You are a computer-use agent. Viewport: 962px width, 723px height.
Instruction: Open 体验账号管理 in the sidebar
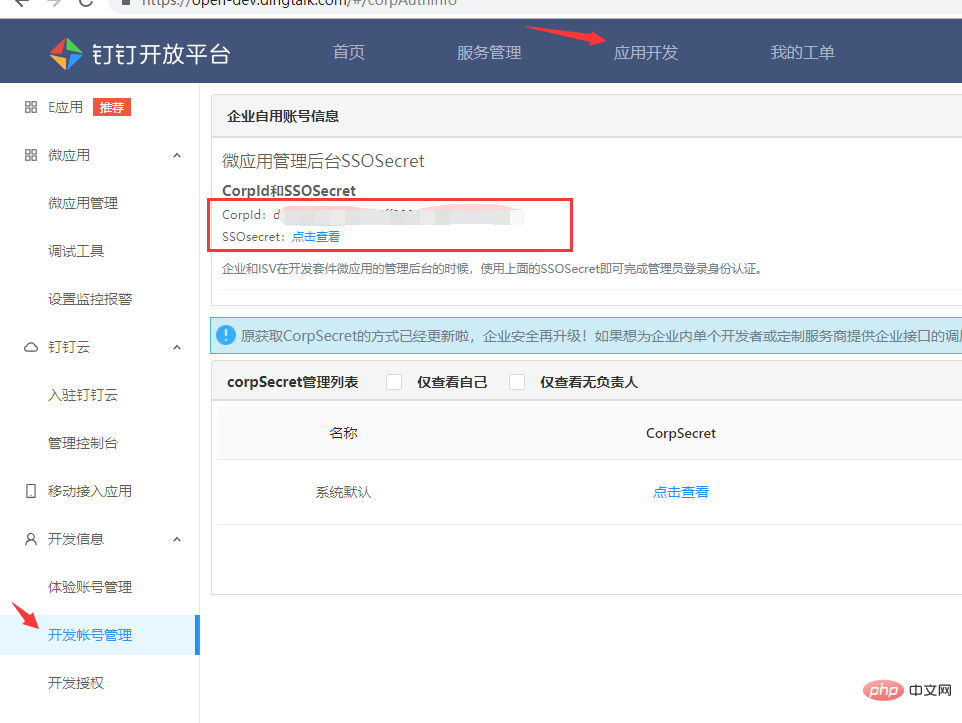coord(90,587)
